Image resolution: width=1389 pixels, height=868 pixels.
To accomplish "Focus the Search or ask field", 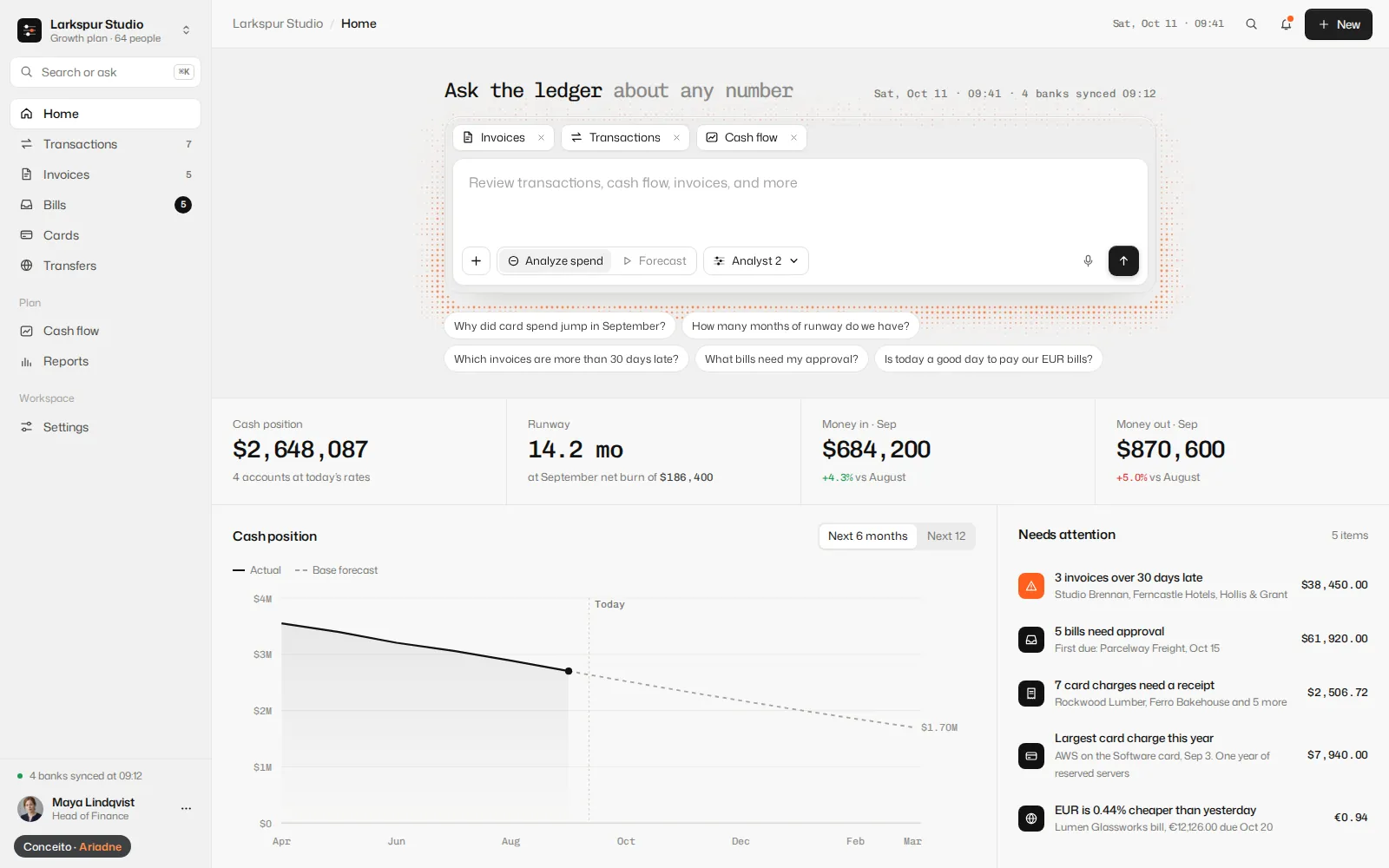I will click(105, 72).
